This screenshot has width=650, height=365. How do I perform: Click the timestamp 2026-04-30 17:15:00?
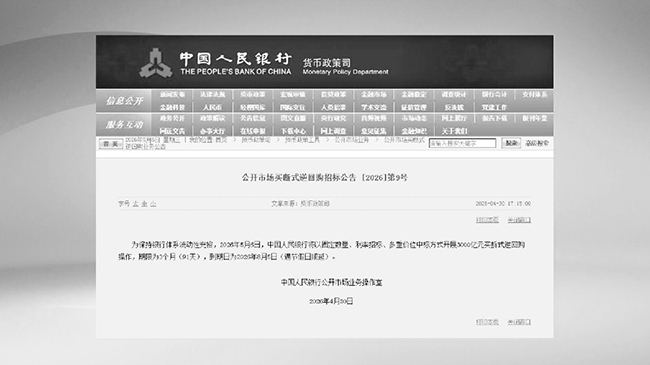tap(503, 204)
